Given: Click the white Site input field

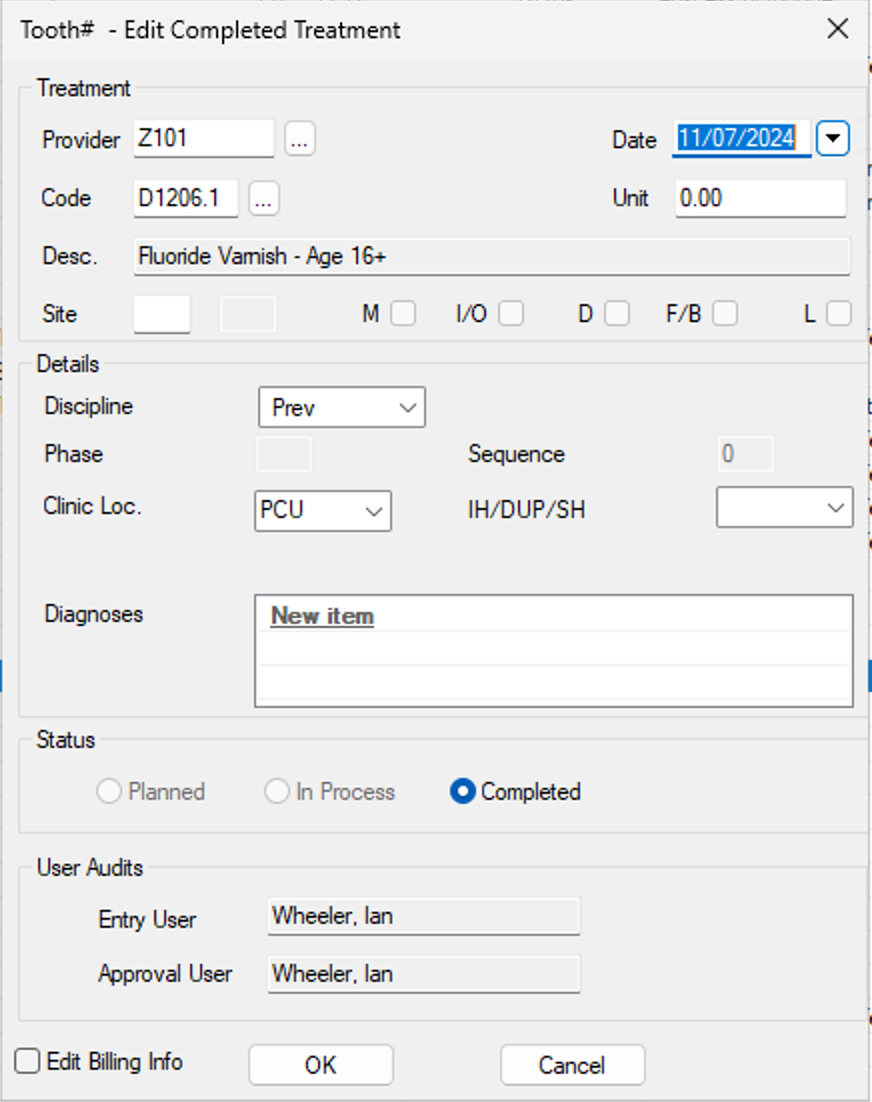Looking at the screenshot, I should 162,313.
